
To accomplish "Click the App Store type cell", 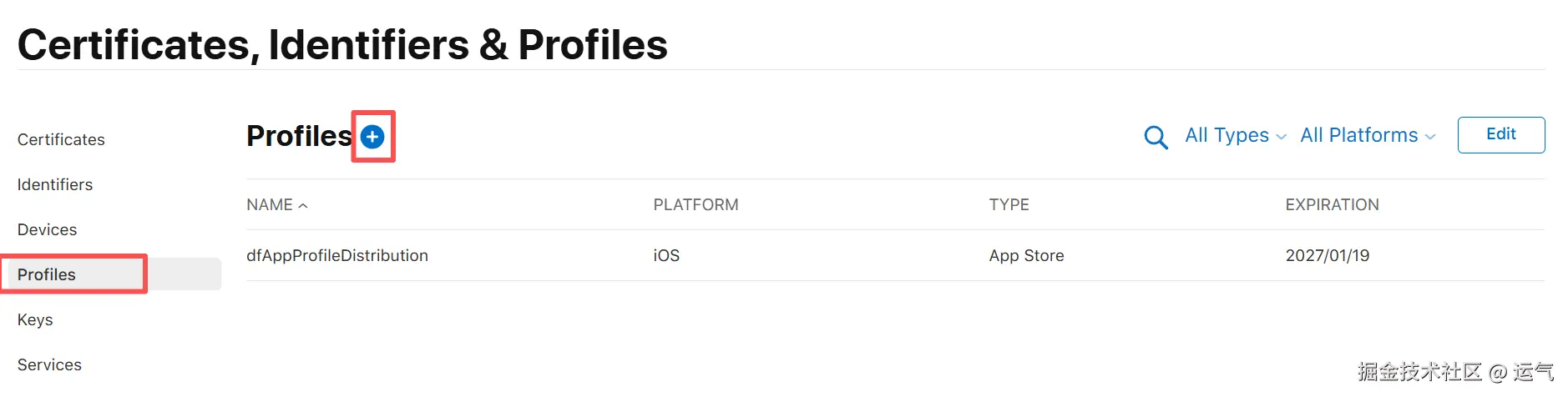I will coord(1026,255).
